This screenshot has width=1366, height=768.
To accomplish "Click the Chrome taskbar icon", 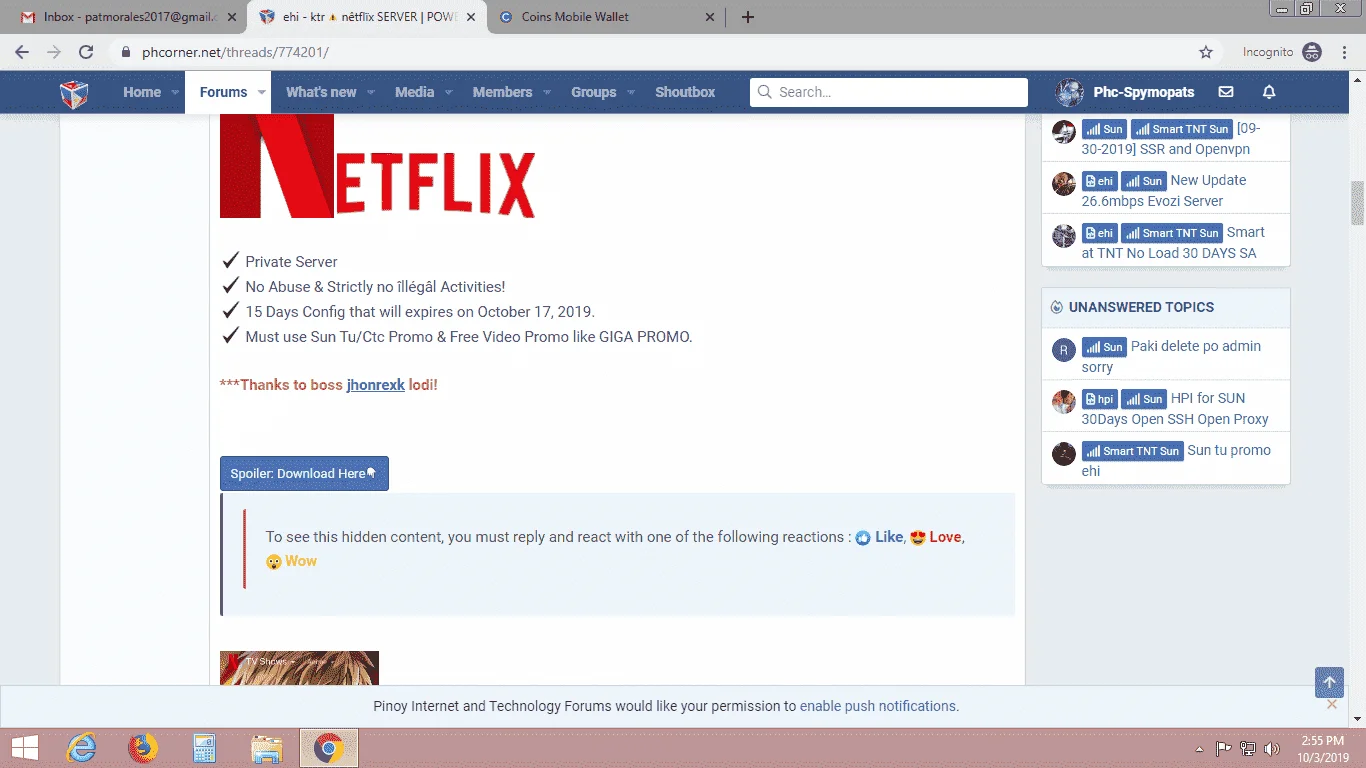I will click(x=328, y=748).
